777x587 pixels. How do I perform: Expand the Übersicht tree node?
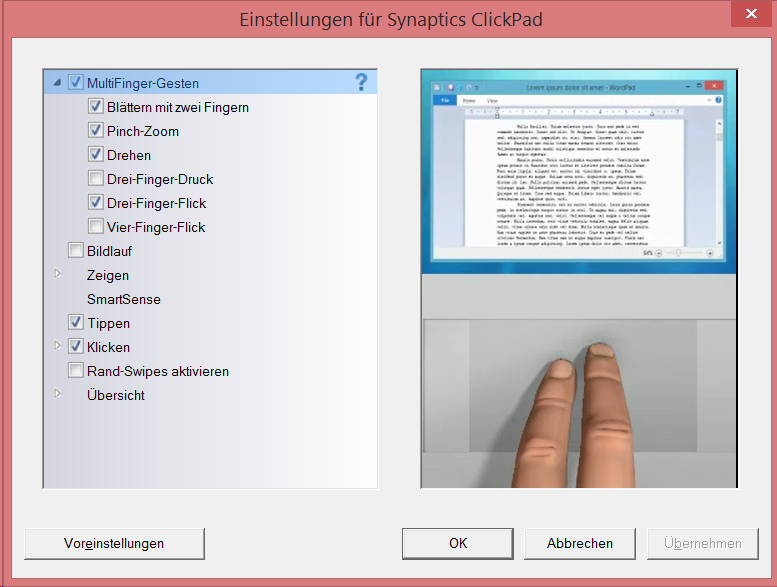click(x=57, y=394)
